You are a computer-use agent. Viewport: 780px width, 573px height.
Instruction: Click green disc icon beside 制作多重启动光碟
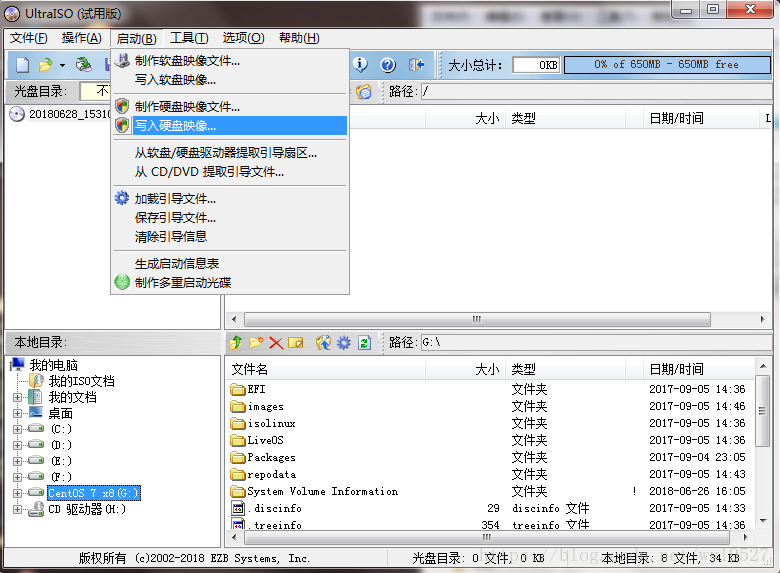(x=122, y=282)
